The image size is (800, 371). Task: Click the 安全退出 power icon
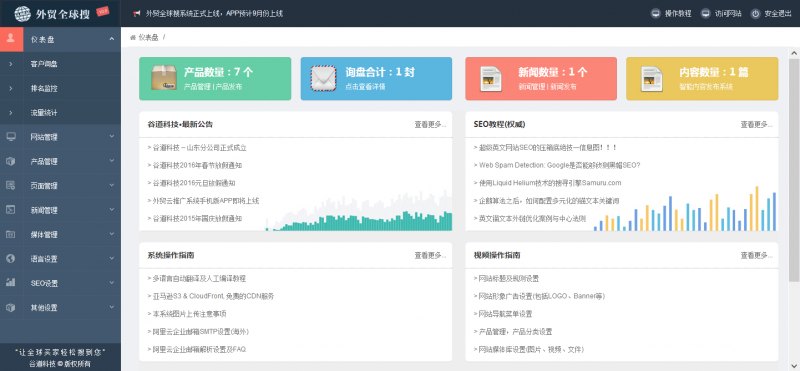pos(755,14)
